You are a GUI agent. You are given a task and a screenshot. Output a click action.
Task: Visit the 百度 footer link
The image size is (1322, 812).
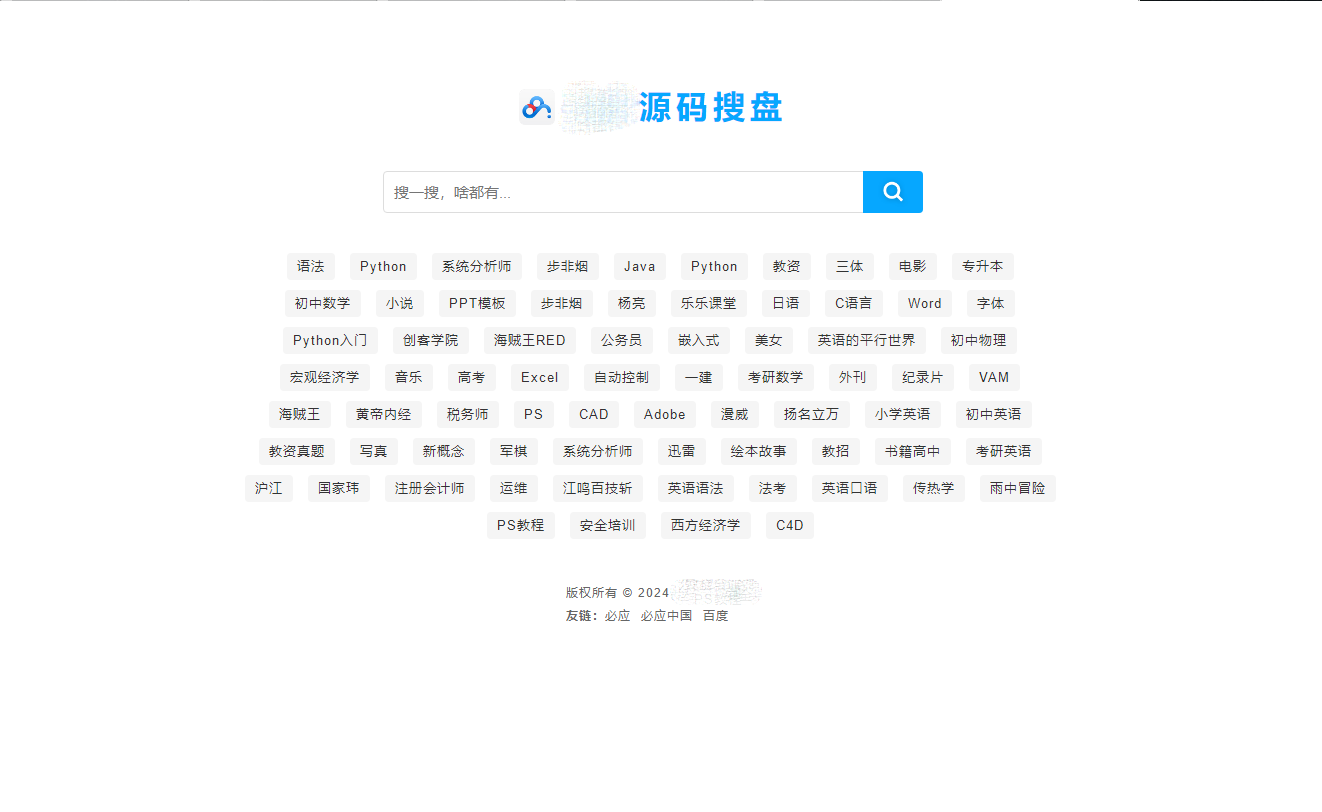(716, 616)
